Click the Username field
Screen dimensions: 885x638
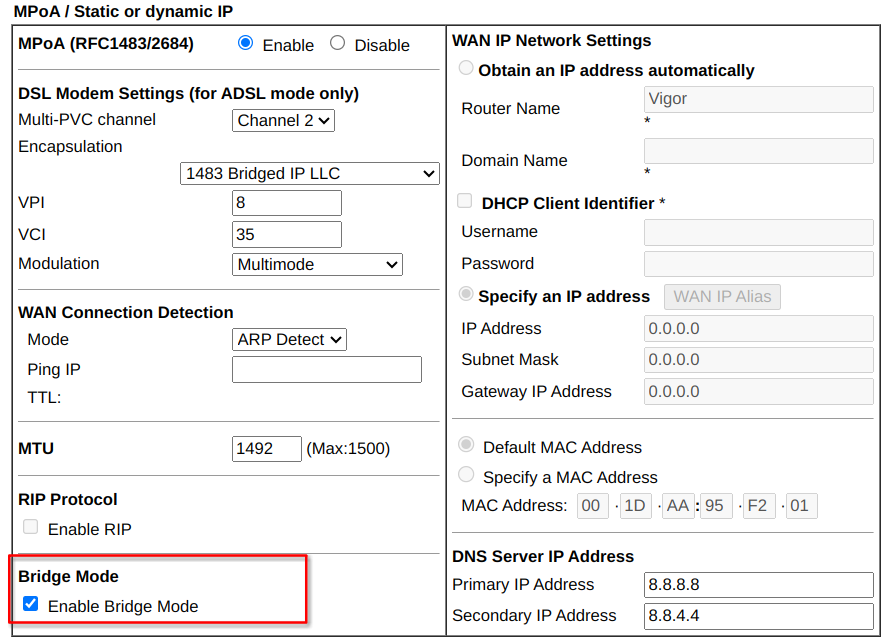pos(759,232)
